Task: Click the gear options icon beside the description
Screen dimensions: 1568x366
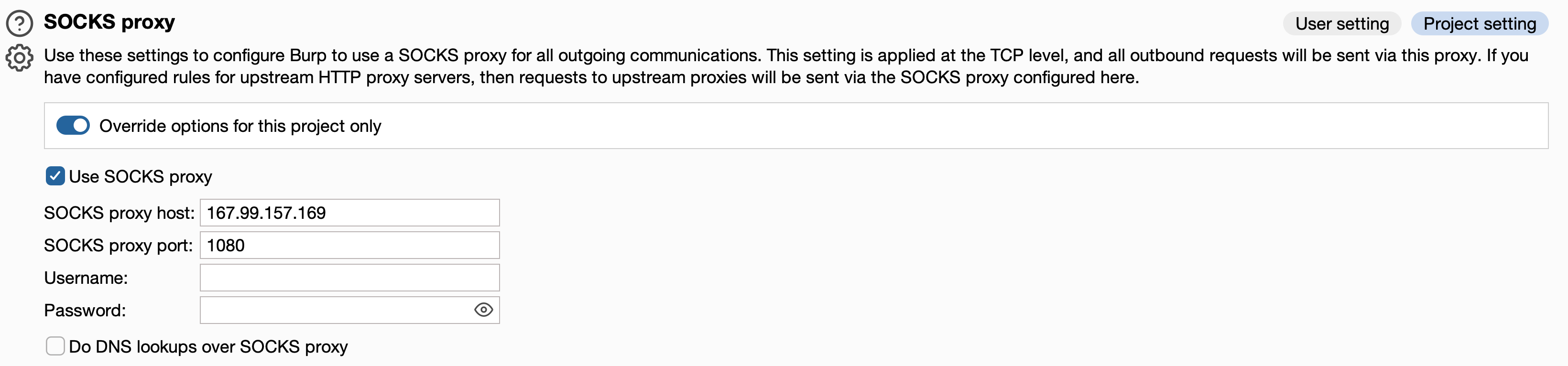Action: point(20,58)
